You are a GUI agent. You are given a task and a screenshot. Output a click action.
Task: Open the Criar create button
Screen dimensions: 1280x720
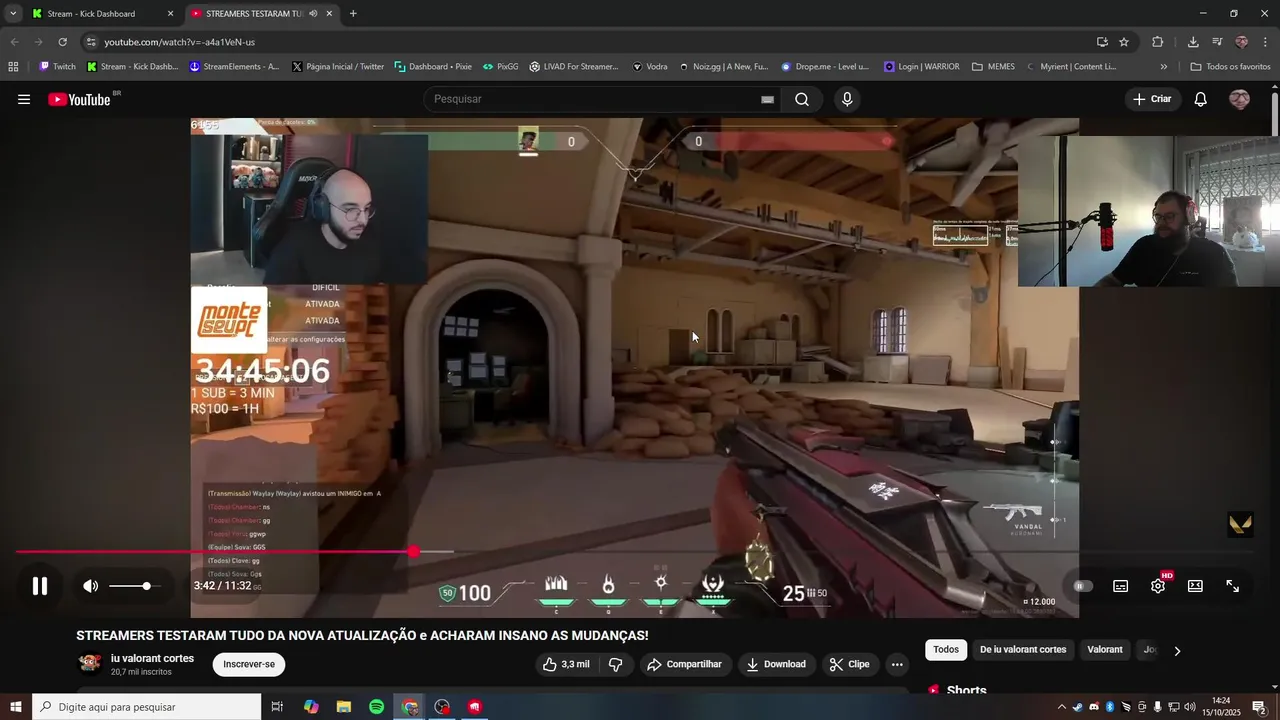1152,99
